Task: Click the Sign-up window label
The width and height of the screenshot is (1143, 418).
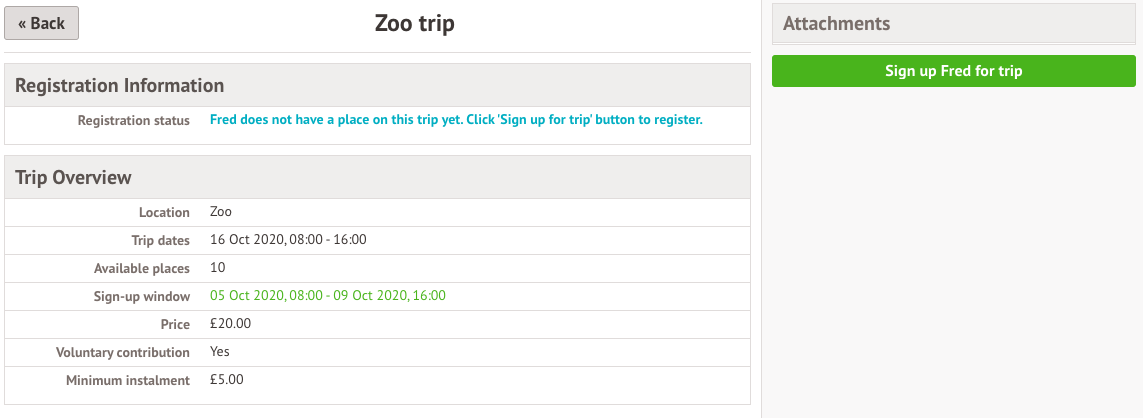Action: click(141, 296)
